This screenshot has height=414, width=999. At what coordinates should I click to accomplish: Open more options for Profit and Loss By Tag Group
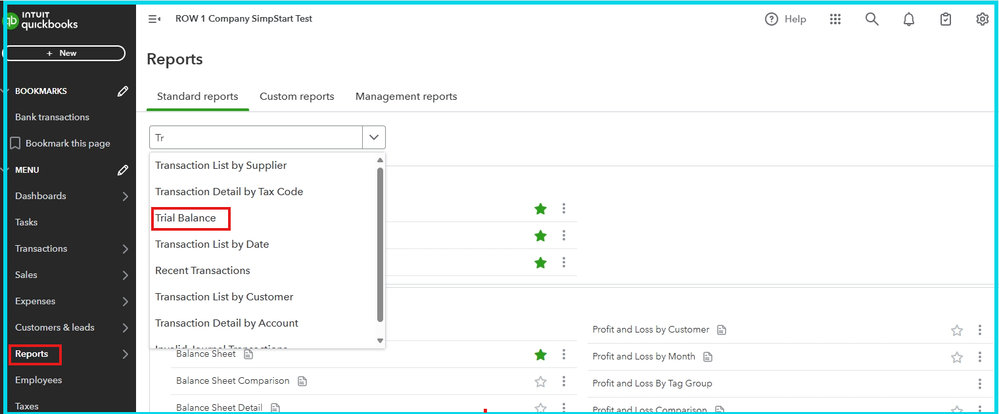click(x=980, y=383)
